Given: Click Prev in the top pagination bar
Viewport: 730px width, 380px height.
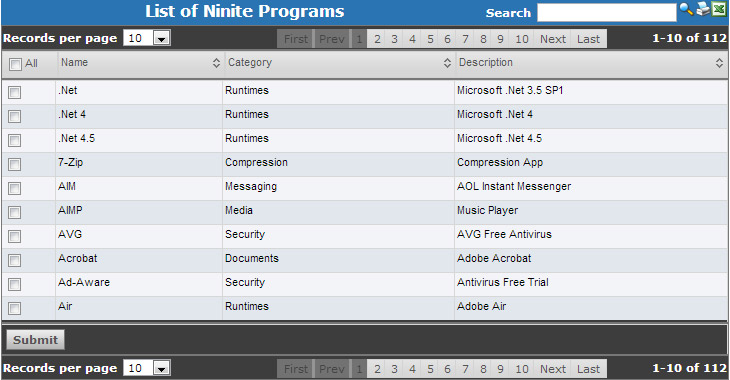Looking at the screenshot, I should (x=332, y=39).
